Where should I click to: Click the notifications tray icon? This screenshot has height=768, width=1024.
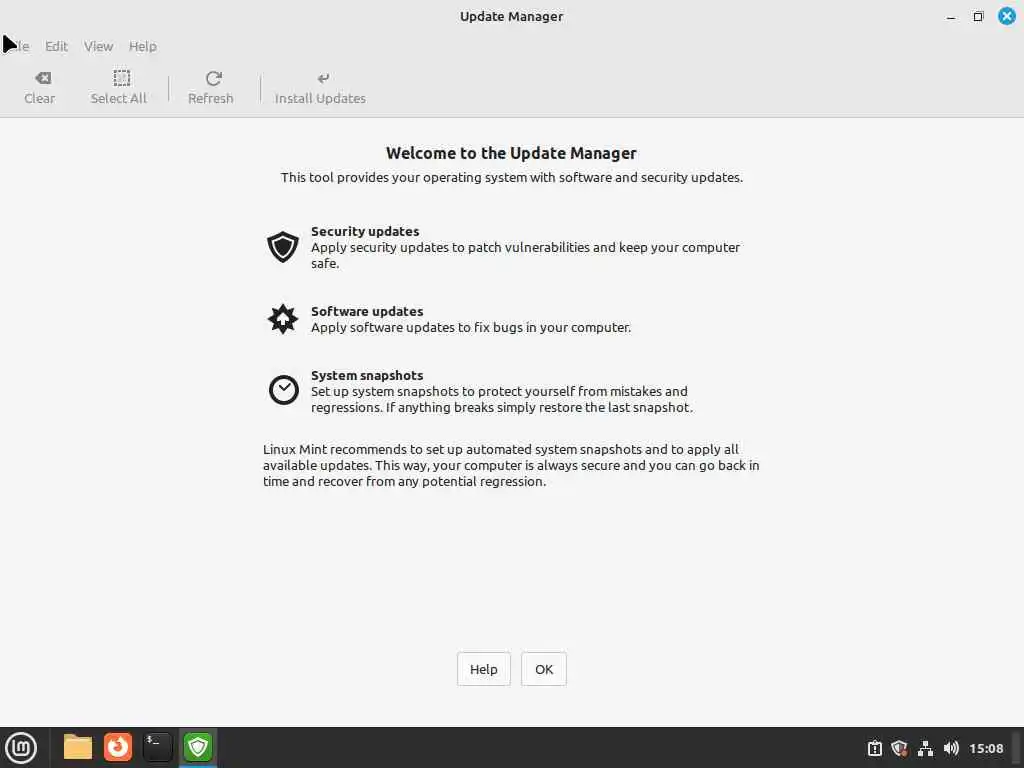tap(874, 748)
